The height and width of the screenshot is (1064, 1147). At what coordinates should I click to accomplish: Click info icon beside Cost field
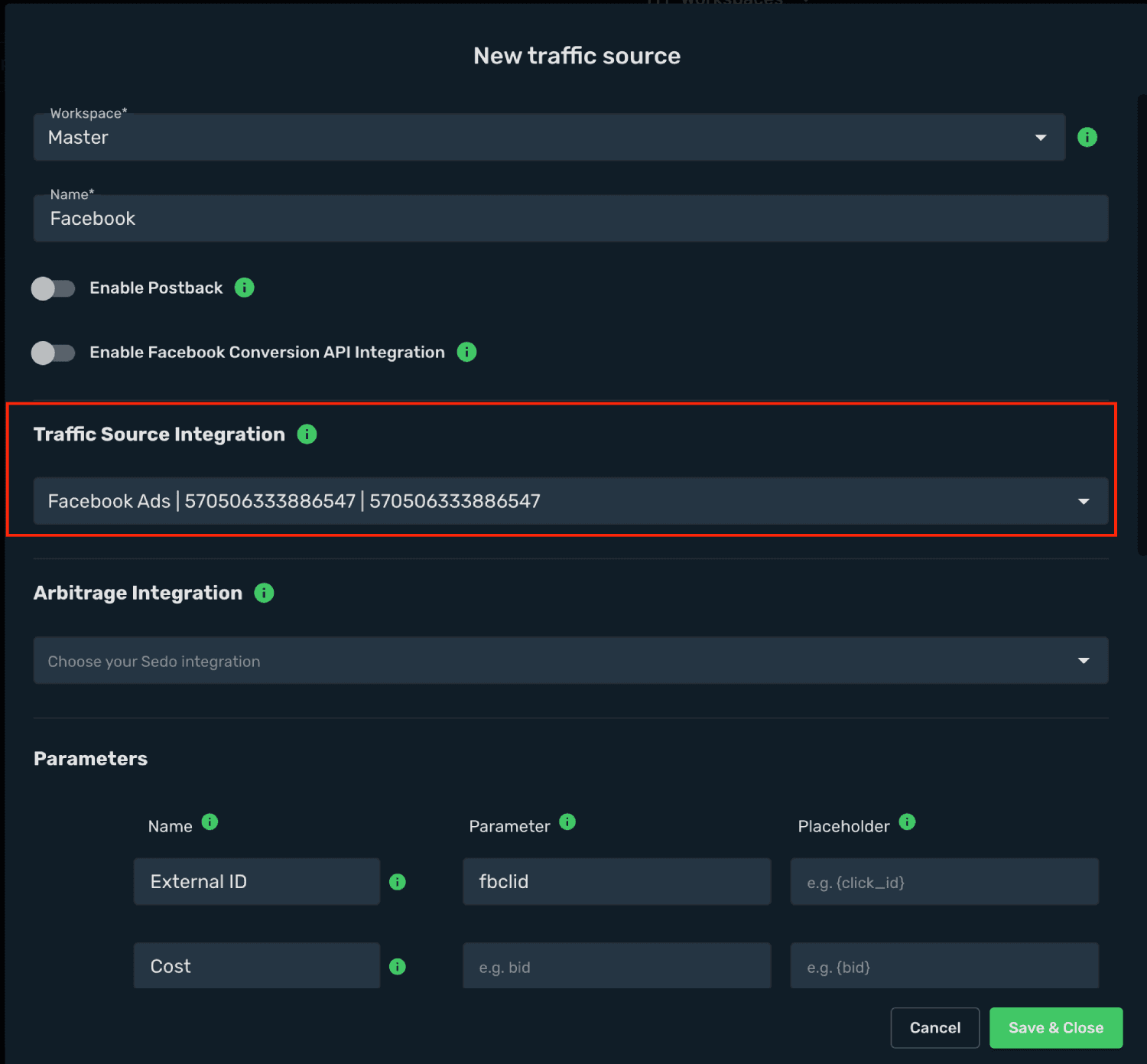coord(398,967)
